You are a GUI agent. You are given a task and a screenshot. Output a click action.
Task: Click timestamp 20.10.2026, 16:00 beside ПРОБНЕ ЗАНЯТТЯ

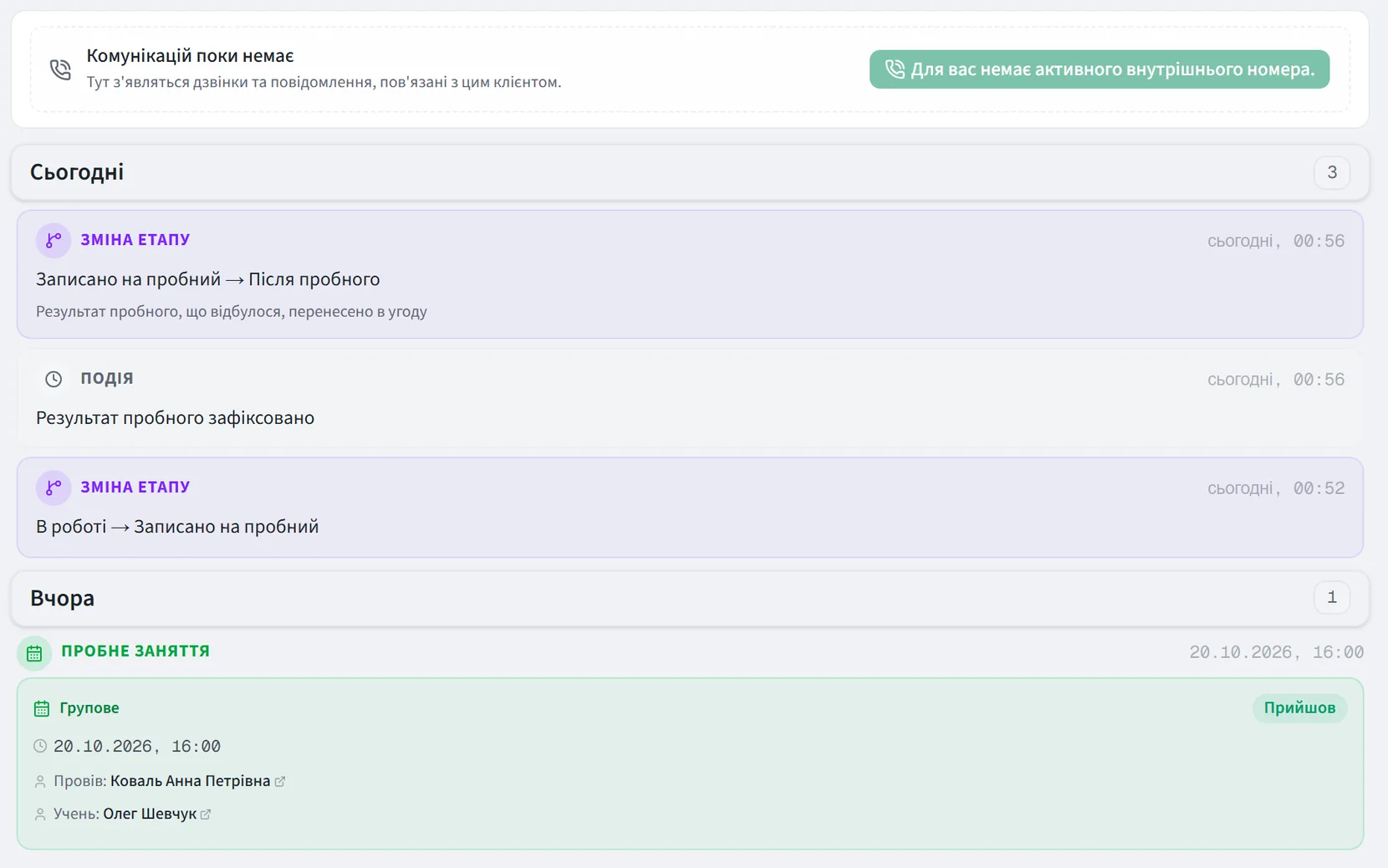click(1277, 652)
